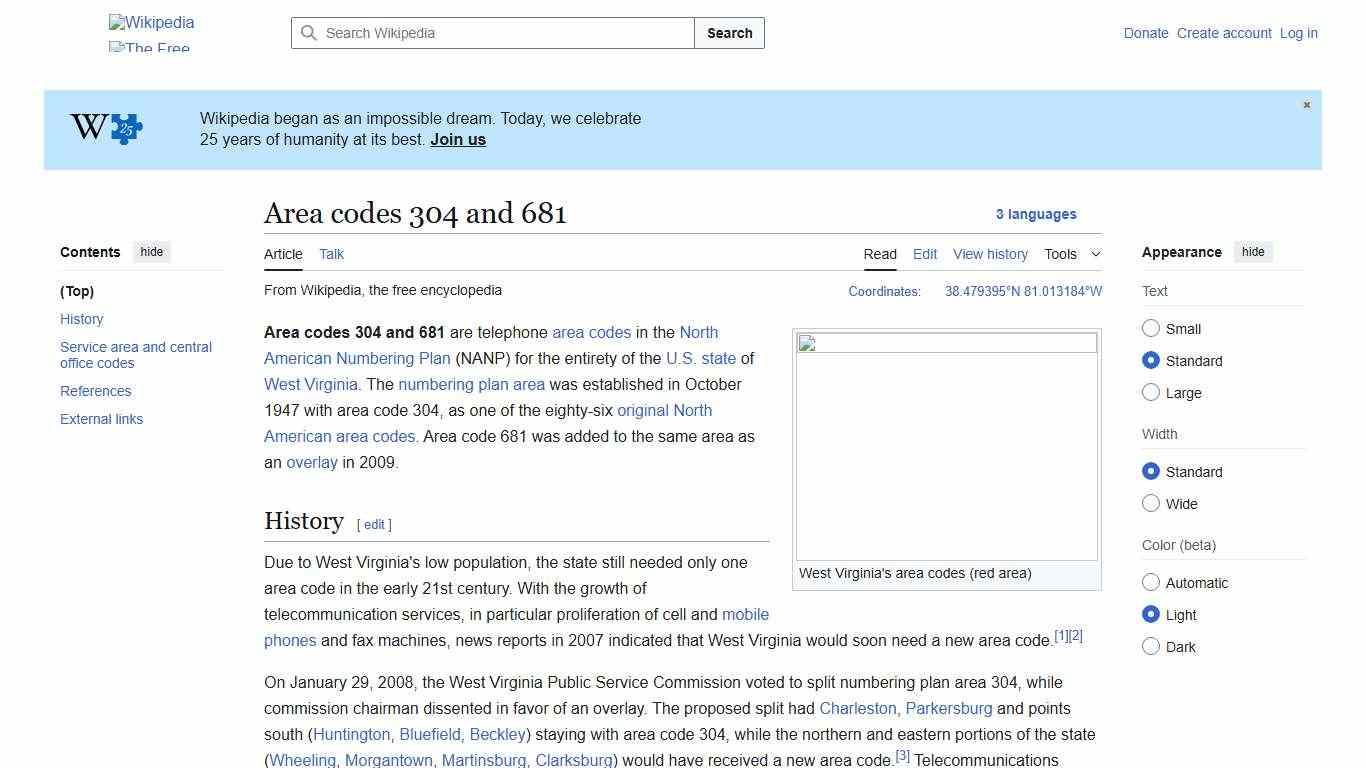Click the search magnifying glass icon
The height and width of the screenshot is (768, 1366).
tap(310, 33)
